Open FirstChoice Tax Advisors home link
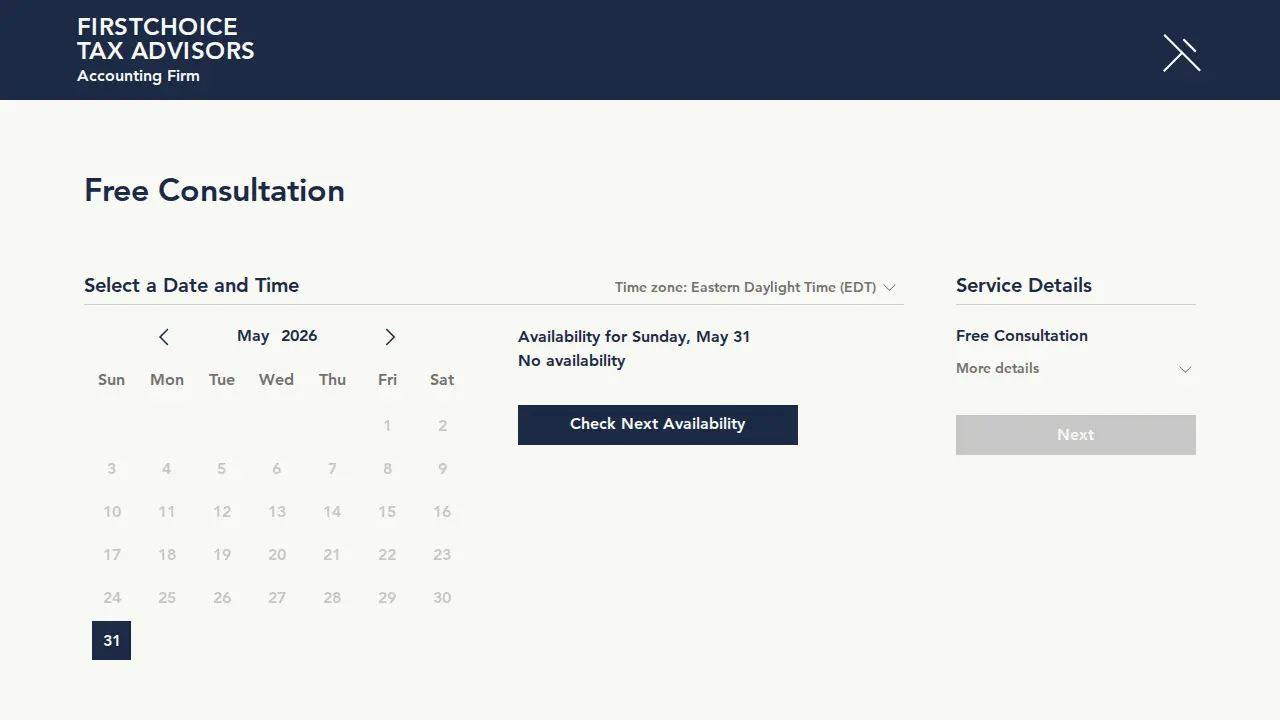Image resolution: width=1280 pixels, height=720 pixels. 166,39
